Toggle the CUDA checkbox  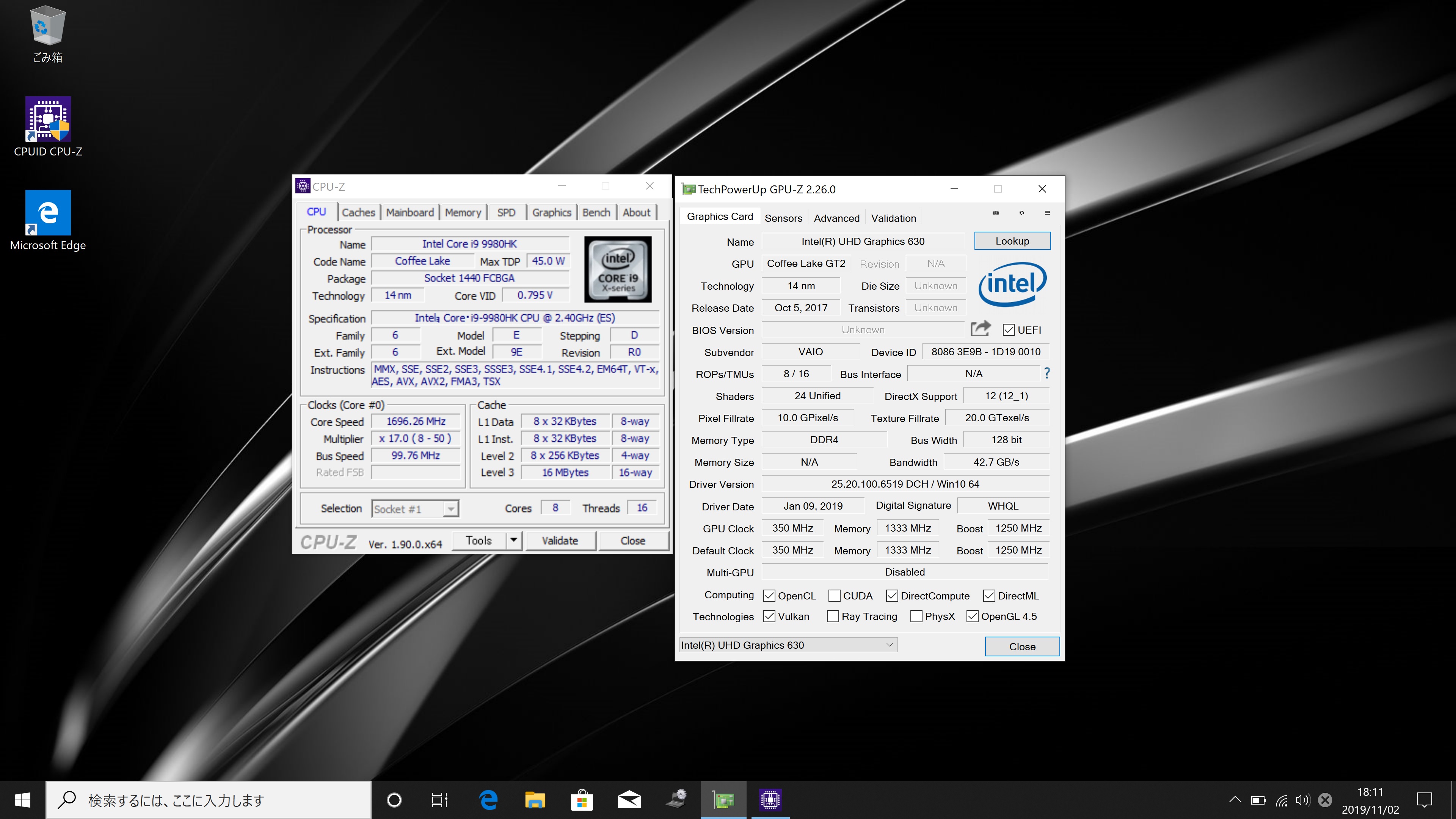click(x=834, y=596)
